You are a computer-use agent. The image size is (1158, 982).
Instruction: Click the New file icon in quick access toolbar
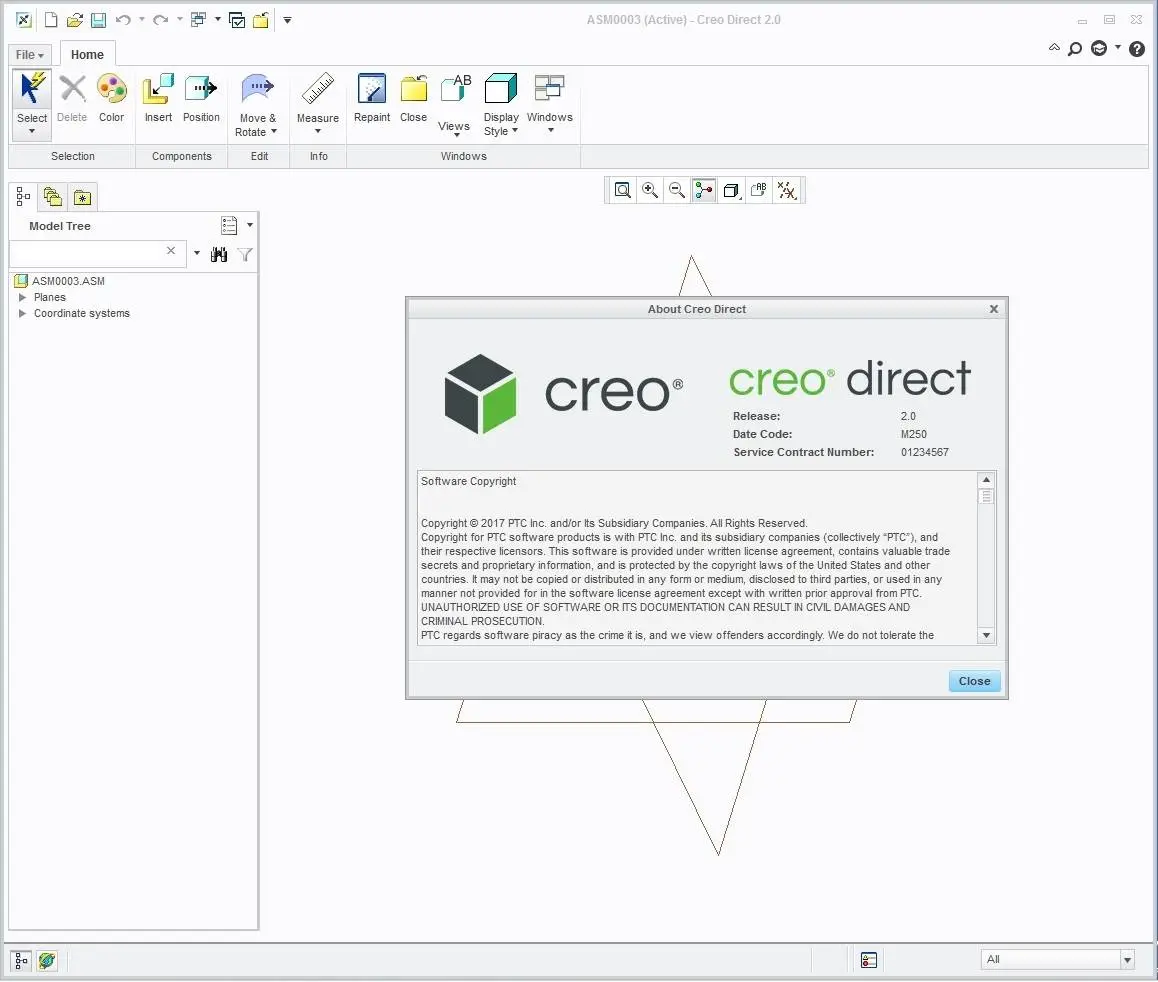point(51,20)
